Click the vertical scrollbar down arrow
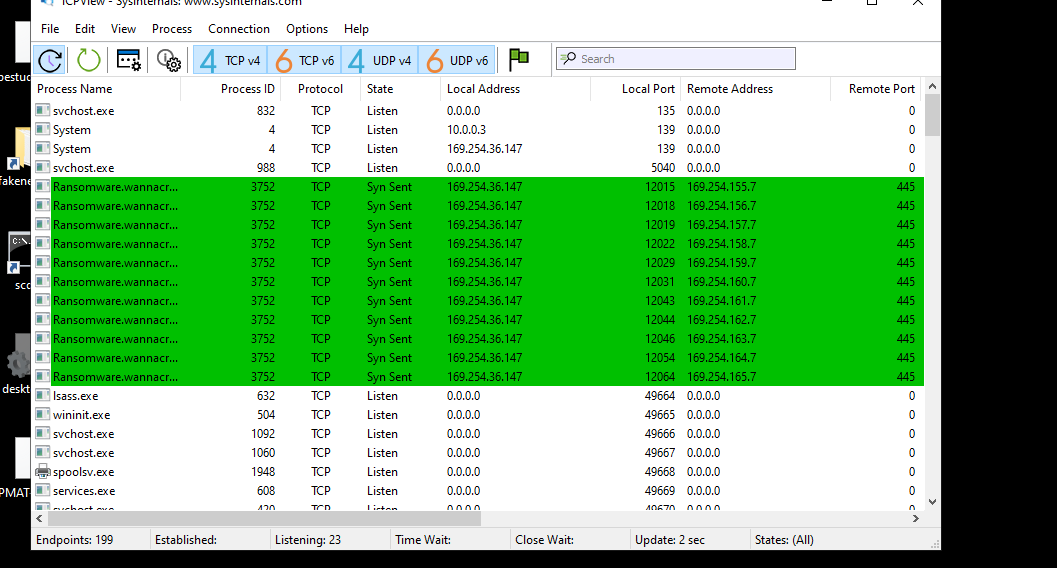1057x568 pixels. click(932, 501)
